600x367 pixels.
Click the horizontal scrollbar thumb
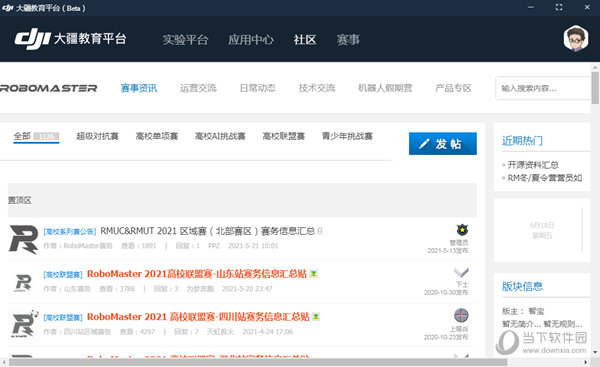tap(258, 362)
